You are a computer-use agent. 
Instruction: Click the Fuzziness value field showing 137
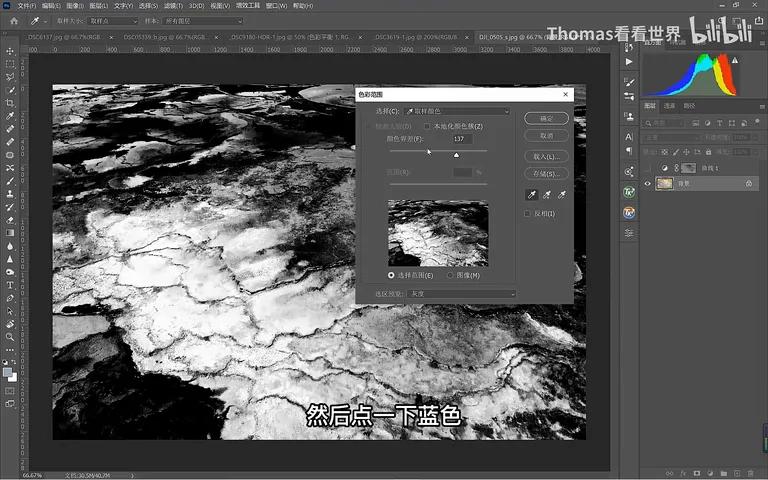pos(462,139)
